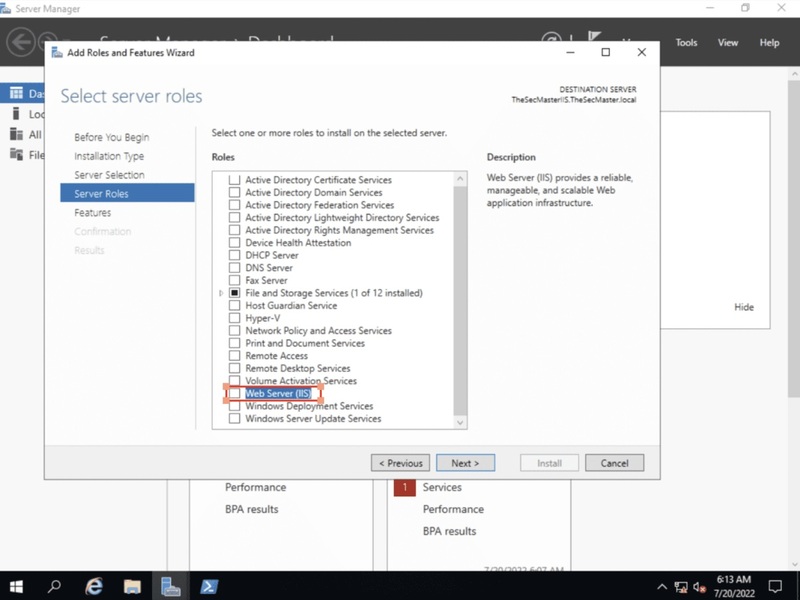800x600 pixels.
Task: Open Help menu in Server Manager
Action: pos(769,43)
